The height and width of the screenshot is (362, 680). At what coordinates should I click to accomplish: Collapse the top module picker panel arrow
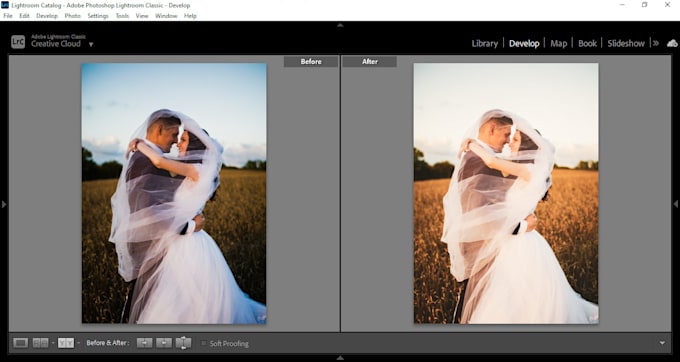[x=340, y=25]
